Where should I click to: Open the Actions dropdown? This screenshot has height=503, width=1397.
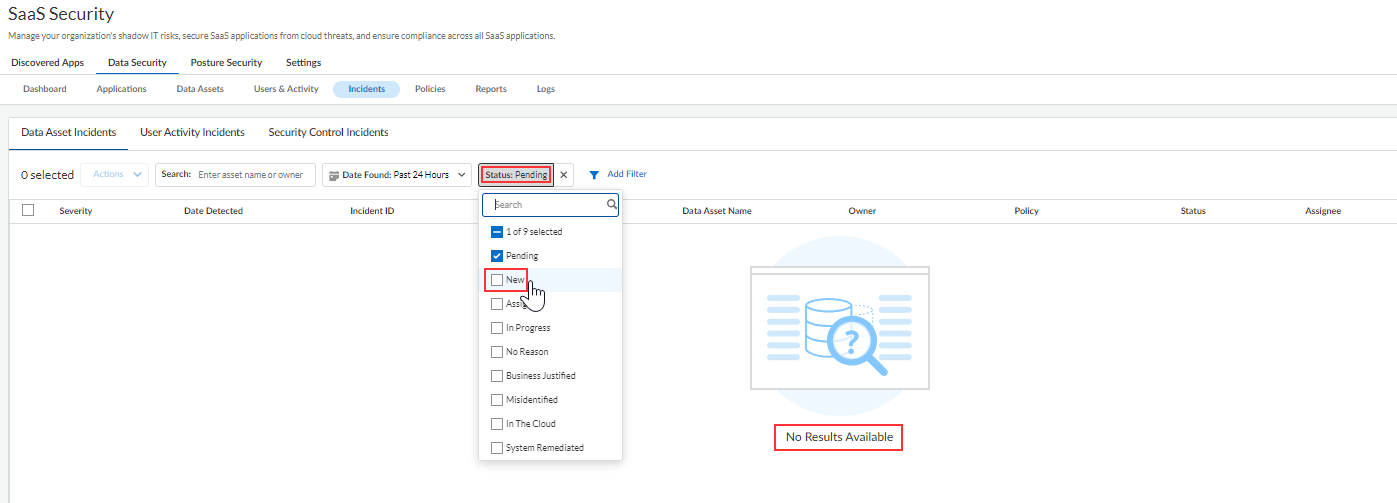click(x=114, y=175)
